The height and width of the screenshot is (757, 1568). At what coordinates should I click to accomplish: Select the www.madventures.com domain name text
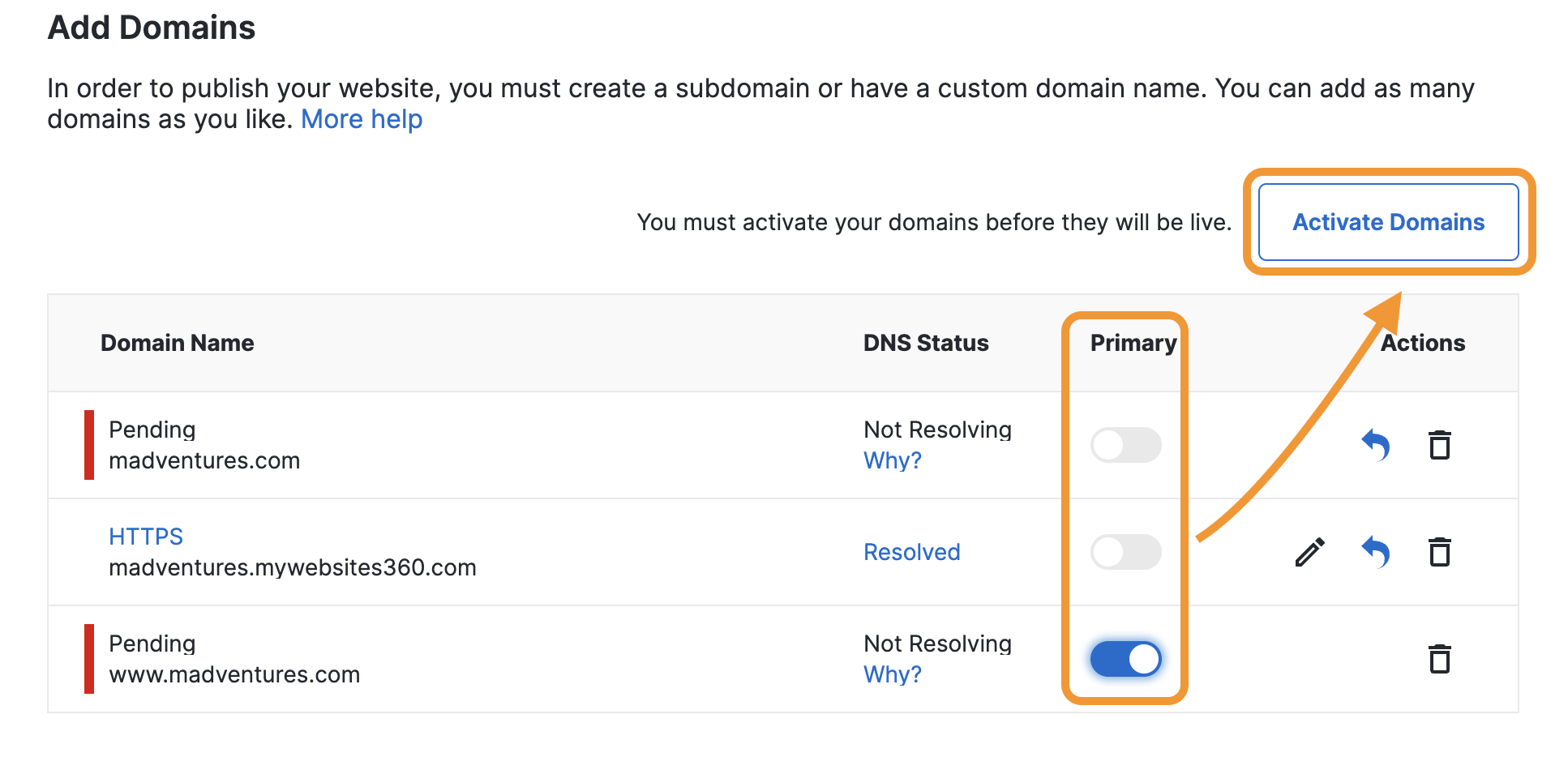pyautogui.click(x=234, y=674)
